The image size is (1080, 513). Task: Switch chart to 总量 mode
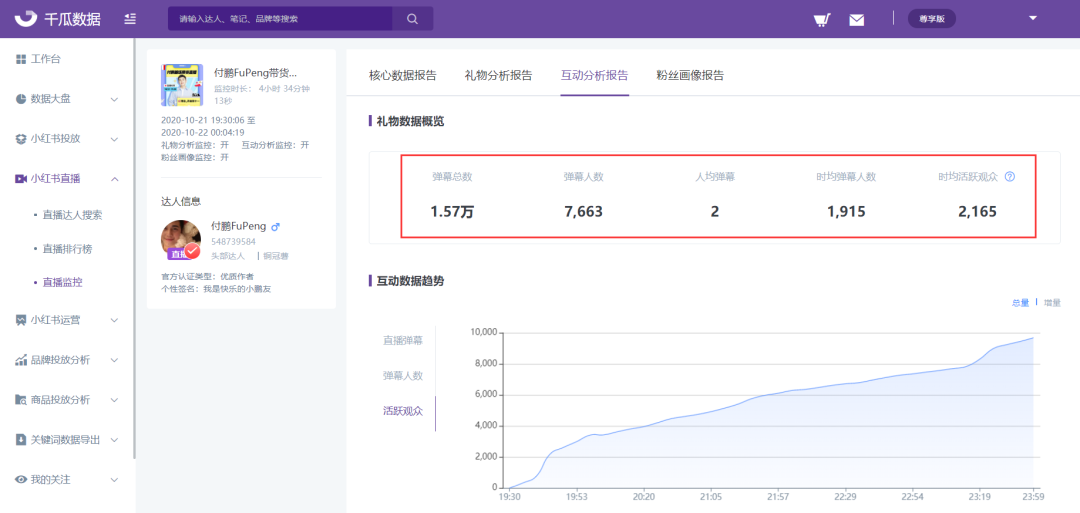[1020, 302]
